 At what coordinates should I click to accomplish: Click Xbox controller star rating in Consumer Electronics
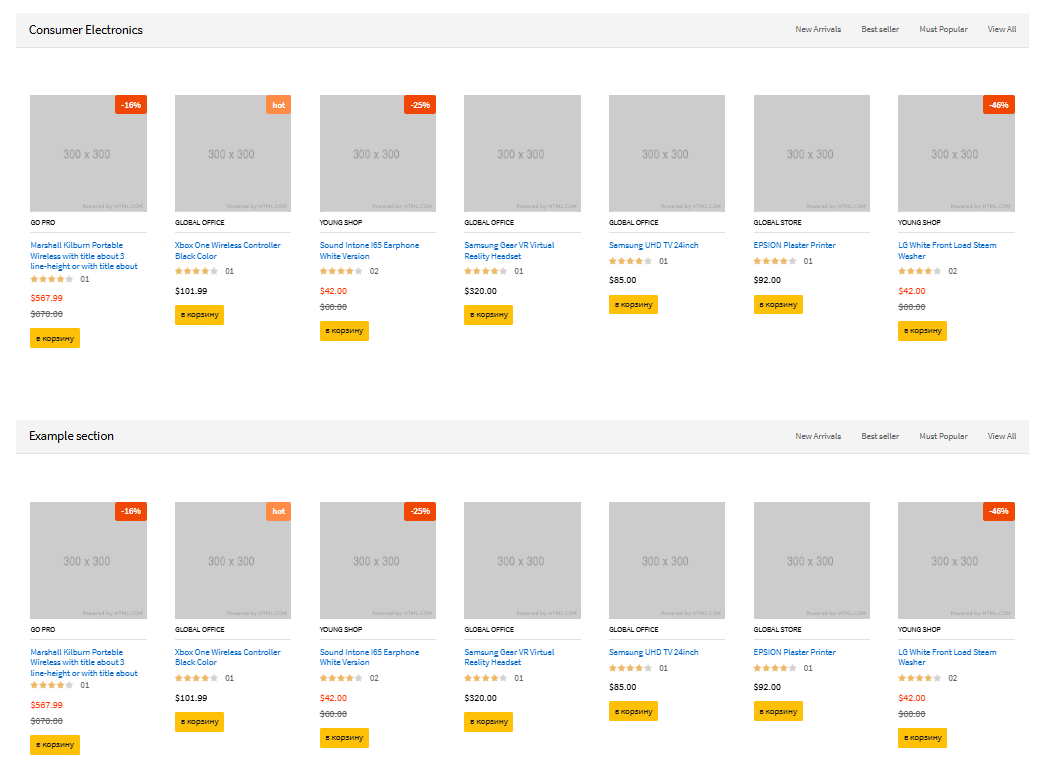point(196,271)
